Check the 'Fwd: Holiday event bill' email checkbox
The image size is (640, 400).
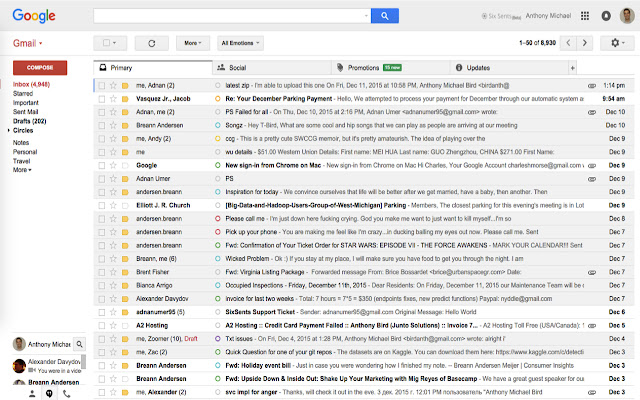click(x=102, y=366)
